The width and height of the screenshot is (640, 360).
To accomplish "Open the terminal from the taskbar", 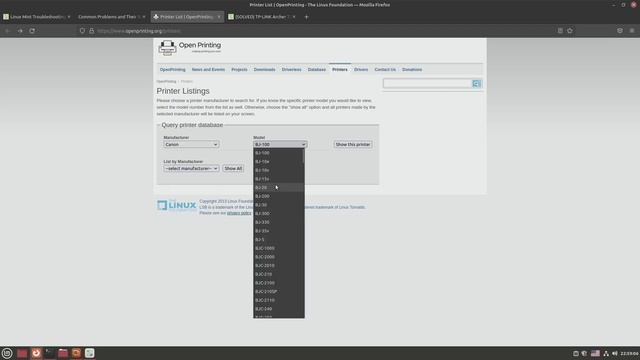I will click(x=49, y=353).
